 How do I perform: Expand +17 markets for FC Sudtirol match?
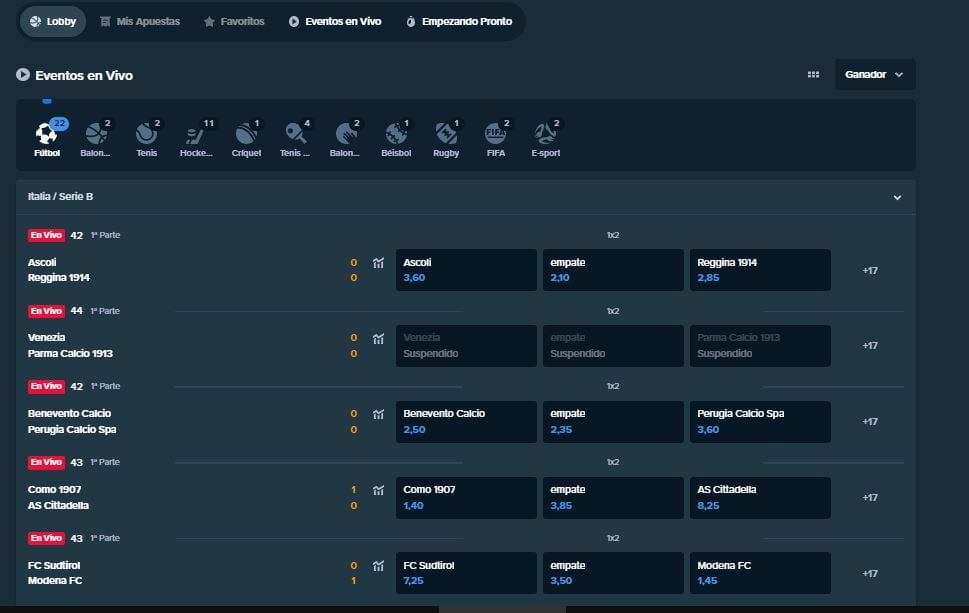pyautogui.click(x=870, y=574)
